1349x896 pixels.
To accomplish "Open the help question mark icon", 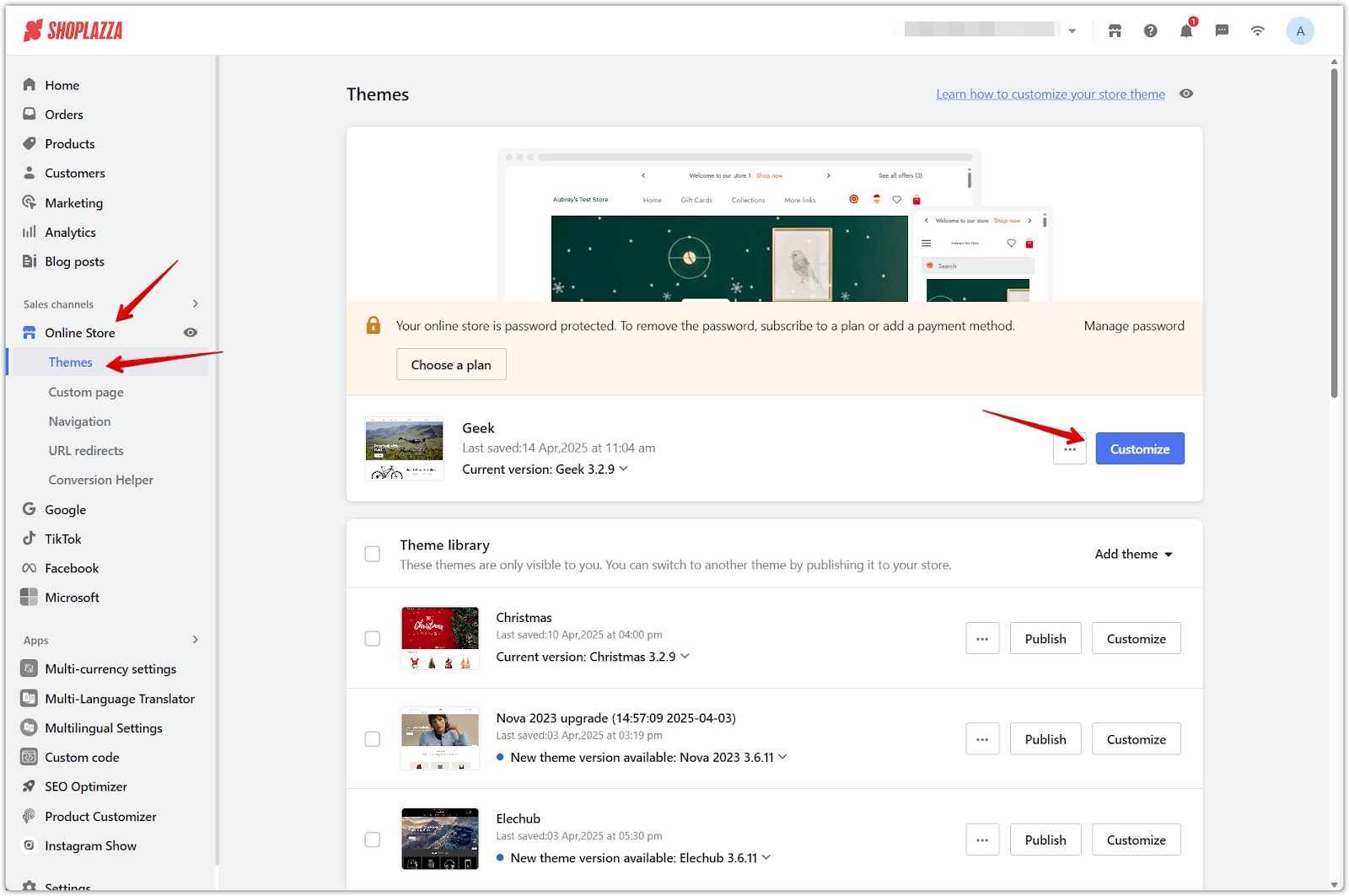I will (x=1150, y=30).
